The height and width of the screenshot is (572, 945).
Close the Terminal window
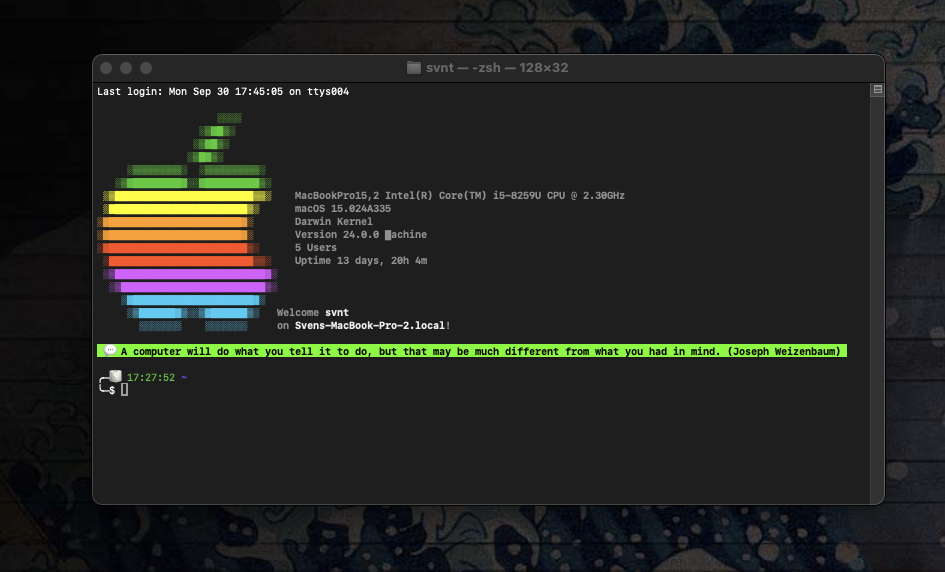click(106, 68)
